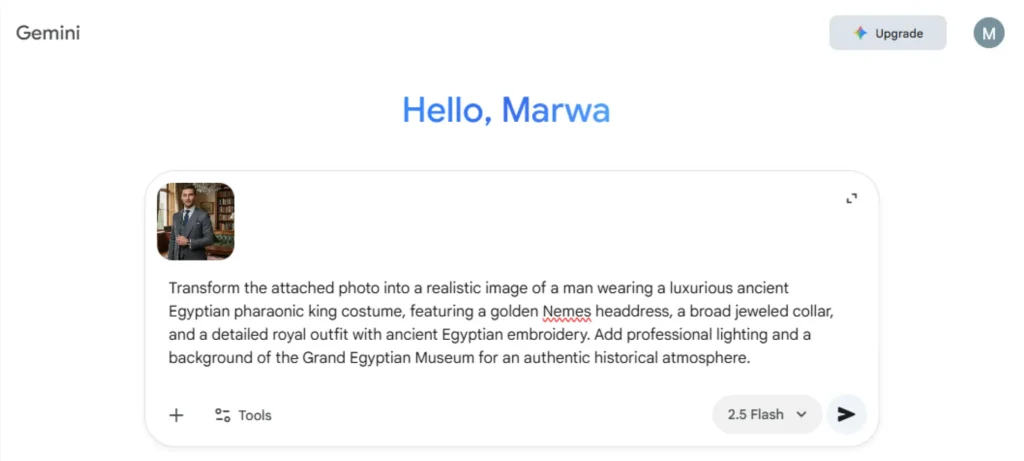Expand the prompt box with the fullscreen icon
Image resolution: width=1024 pixels, height=461 pixels.
pyautogui.click(x=851, y=199)
